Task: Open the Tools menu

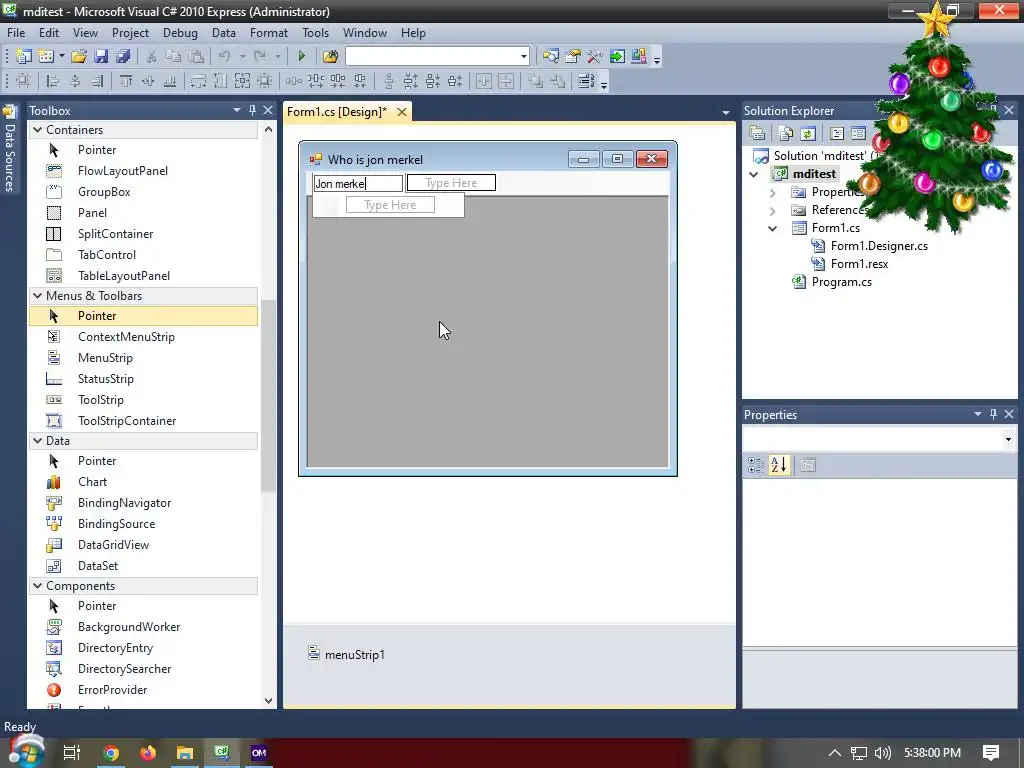Action: (x=315, y=33)
